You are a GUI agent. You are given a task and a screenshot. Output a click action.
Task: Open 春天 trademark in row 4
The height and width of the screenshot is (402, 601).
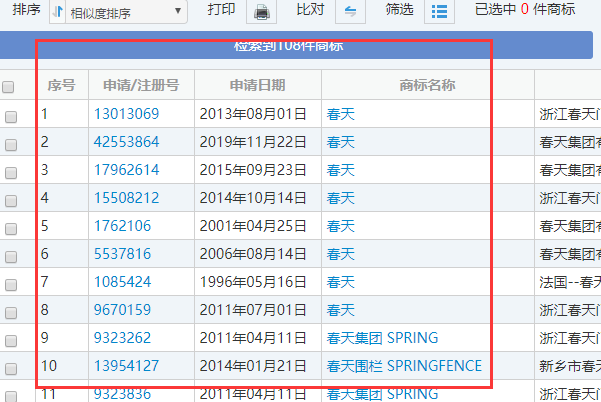tap(341, 198)
